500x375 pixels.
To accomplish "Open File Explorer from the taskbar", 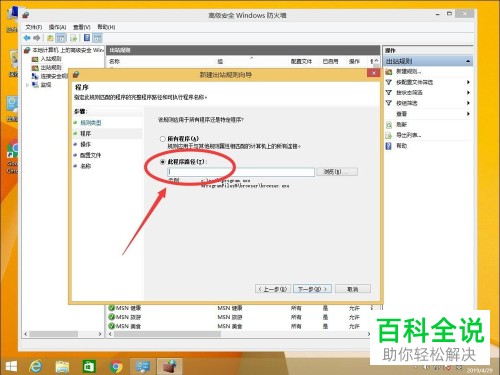I will [x=62, y=366].
